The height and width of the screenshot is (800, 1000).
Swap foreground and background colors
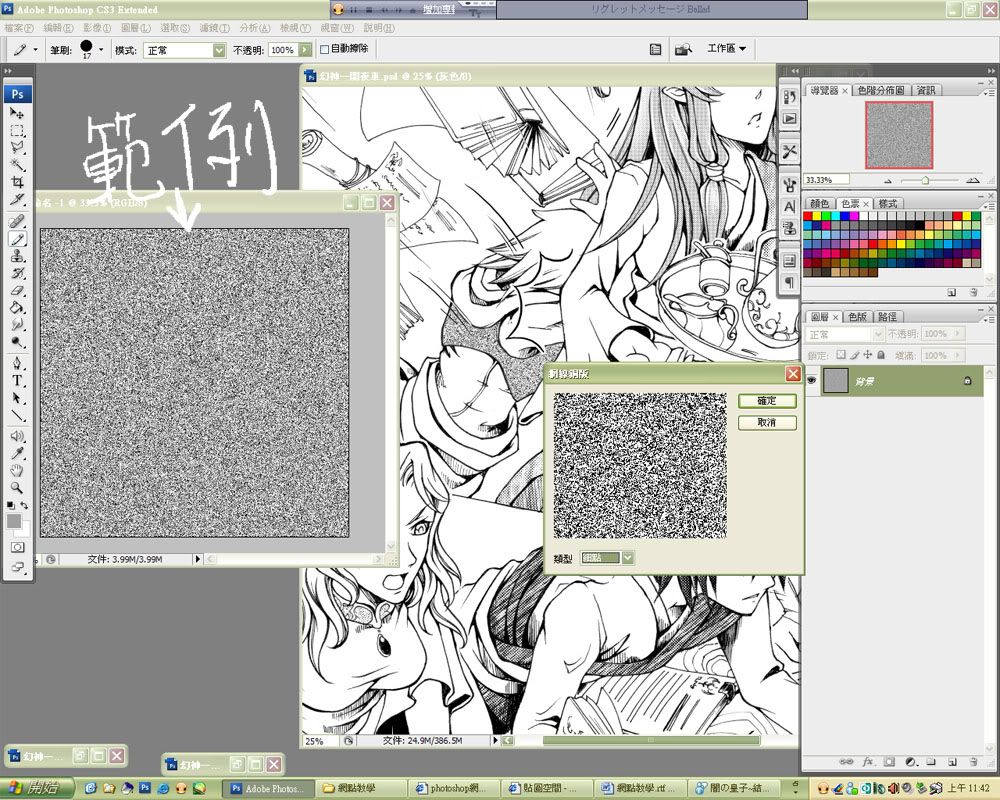click(x=24, y=505)
